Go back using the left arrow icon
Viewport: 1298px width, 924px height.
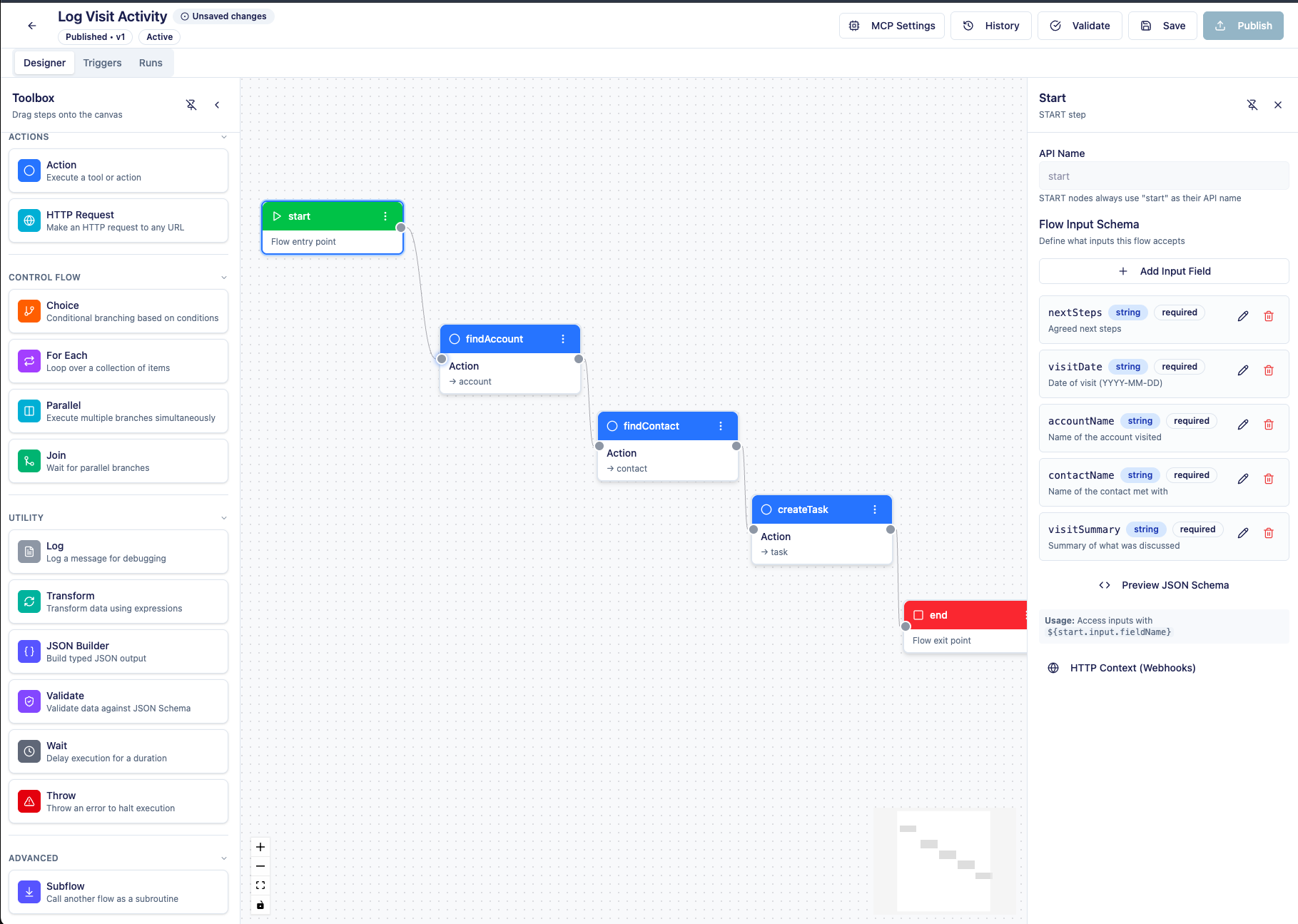click(x=32, y=26)
